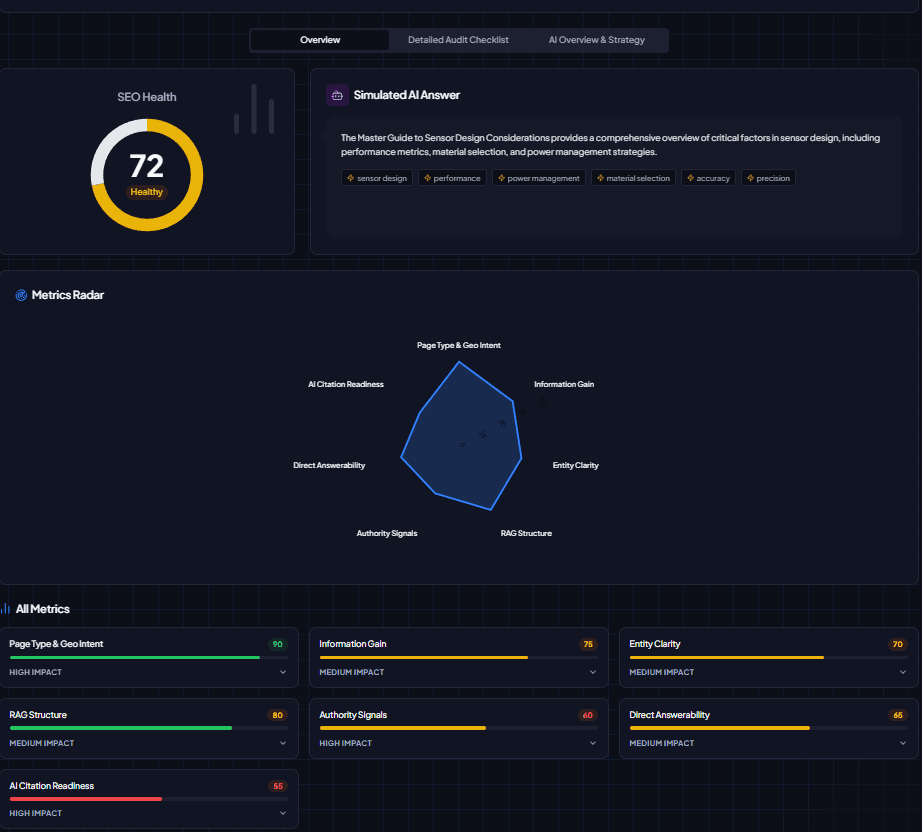The image size is (922, 832).
Task: Select the Overview tab
Action: click(x=319, y=40)
